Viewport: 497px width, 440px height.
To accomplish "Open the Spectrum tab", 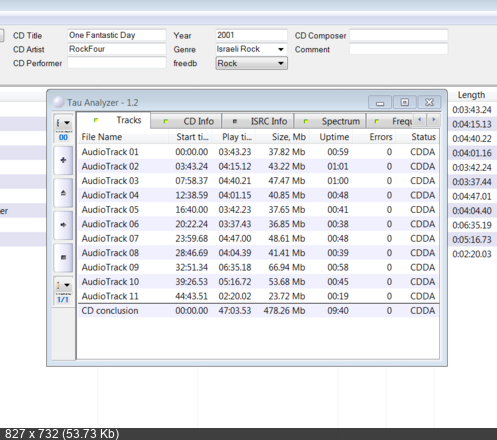I will [x=330, y=121].
